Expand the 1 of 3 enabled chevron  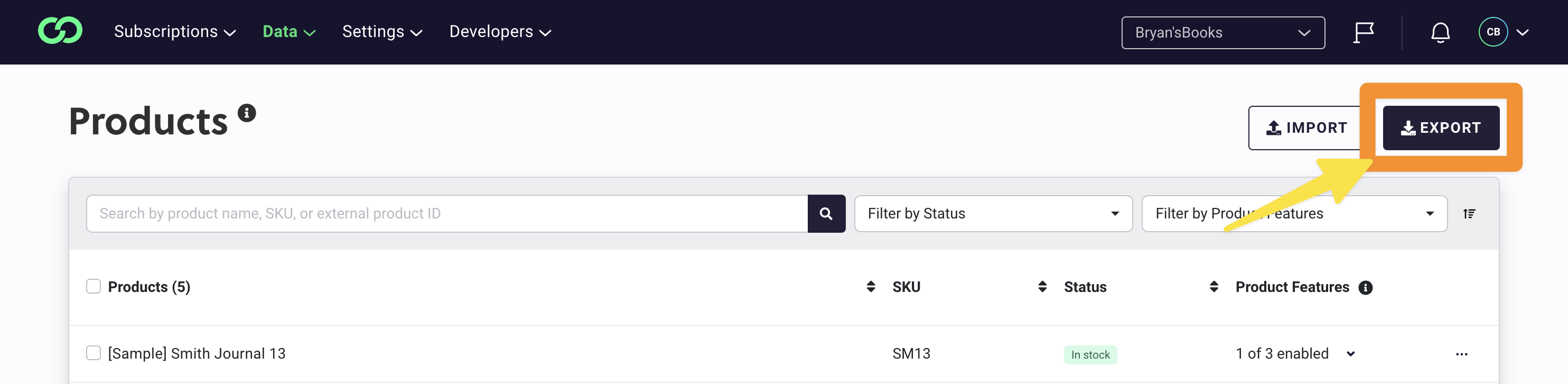(x=1351, y=354)
